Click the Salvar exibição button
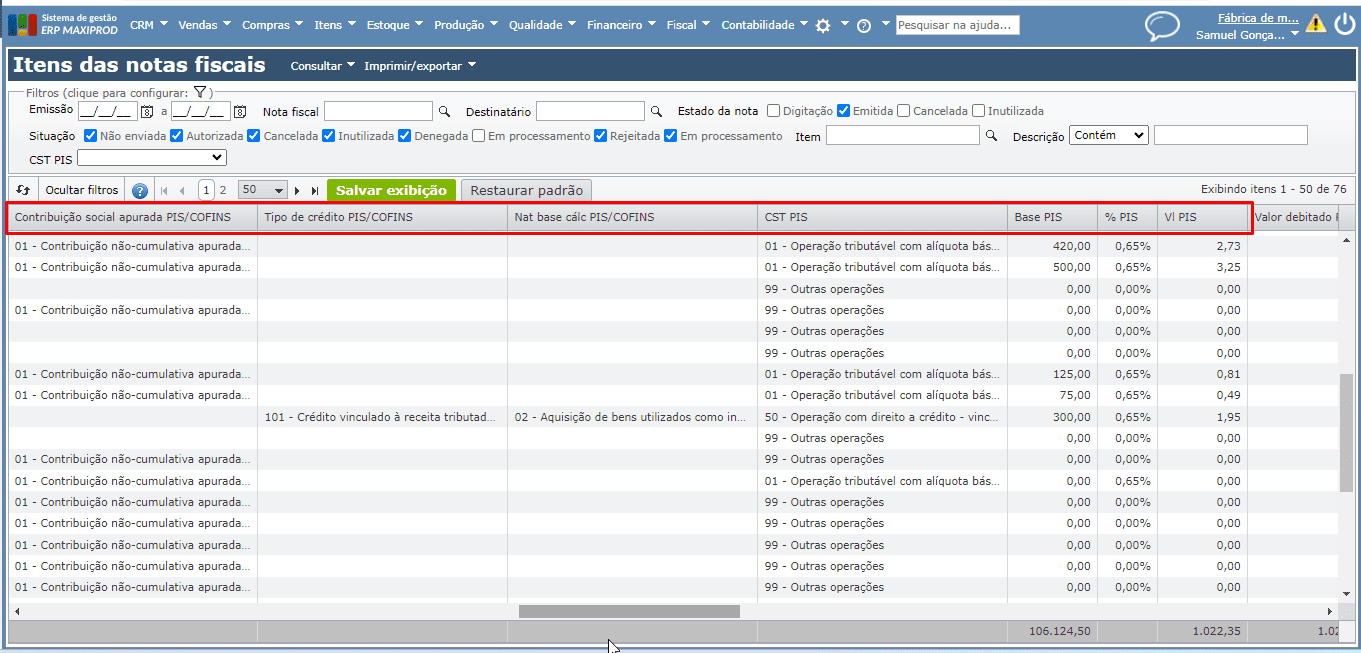Image resolution: width=1361 pixels, height=653 pixels. (x=391, y=190)
